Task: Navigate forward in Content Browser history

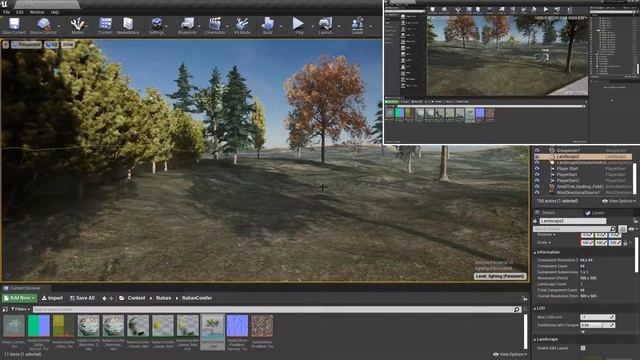Action: click(111, 298)
